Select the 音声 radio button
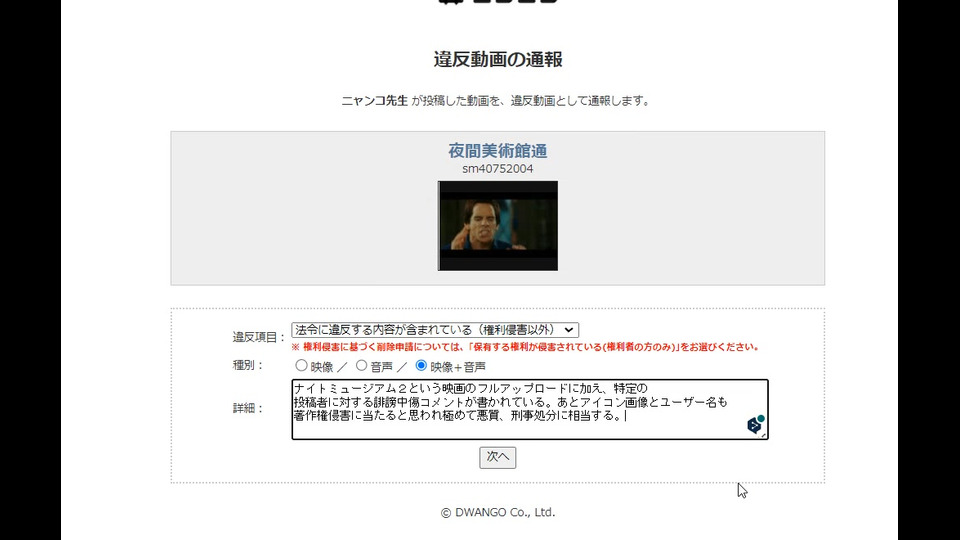Viewport: 960px width, 540px height. click(361, 366)
